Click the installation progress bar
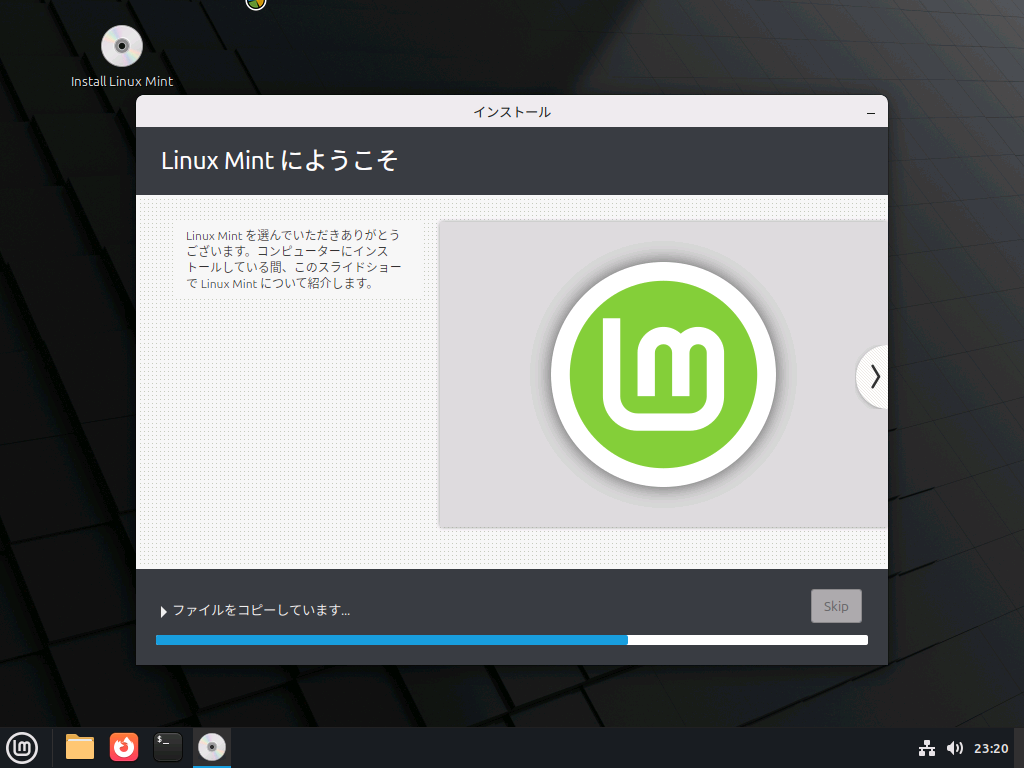Viewport: 1024px width, 768px height. point(511,639)
